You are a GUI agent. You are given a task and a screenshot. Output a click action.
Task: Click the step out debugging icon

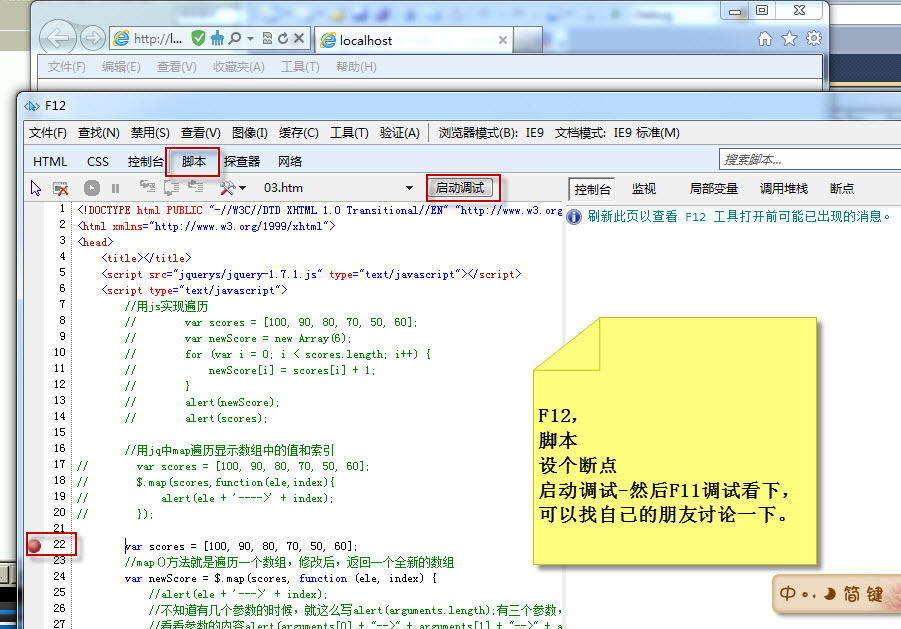click(x=196, y=187)
